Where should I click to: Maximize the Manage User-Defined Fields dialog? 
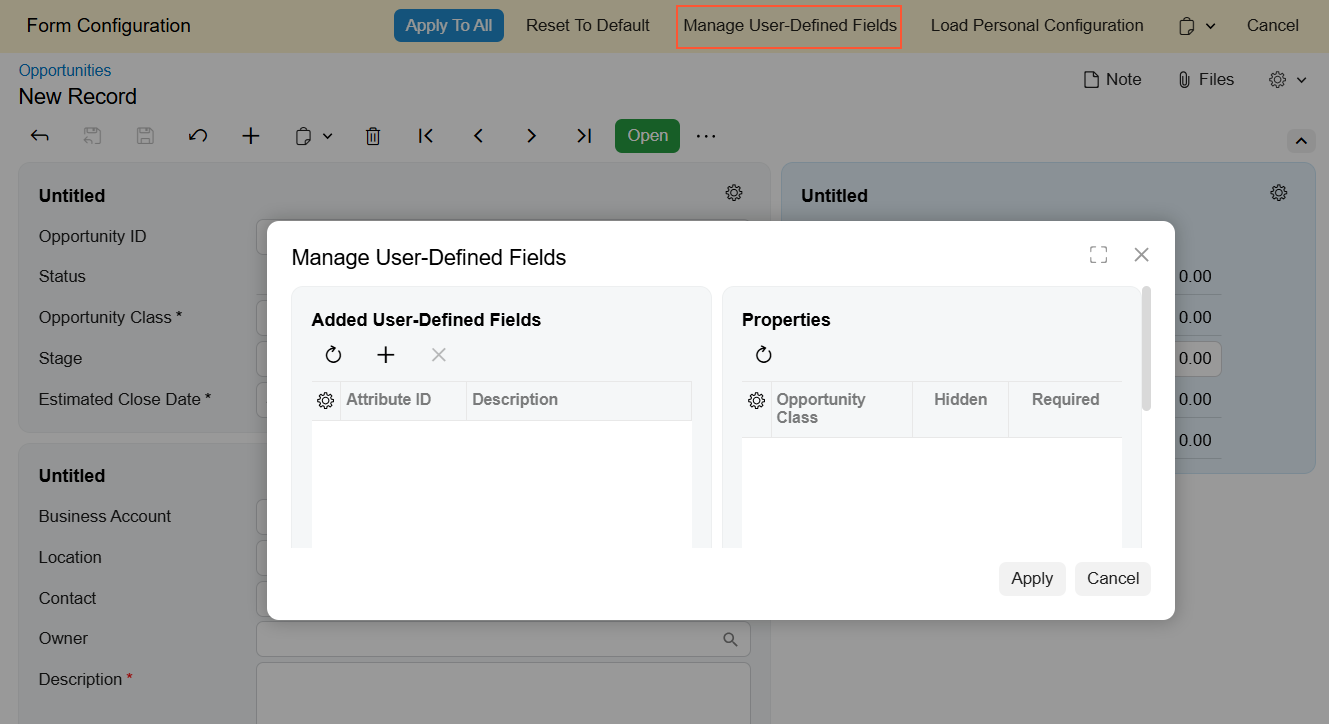(1098, 255)
